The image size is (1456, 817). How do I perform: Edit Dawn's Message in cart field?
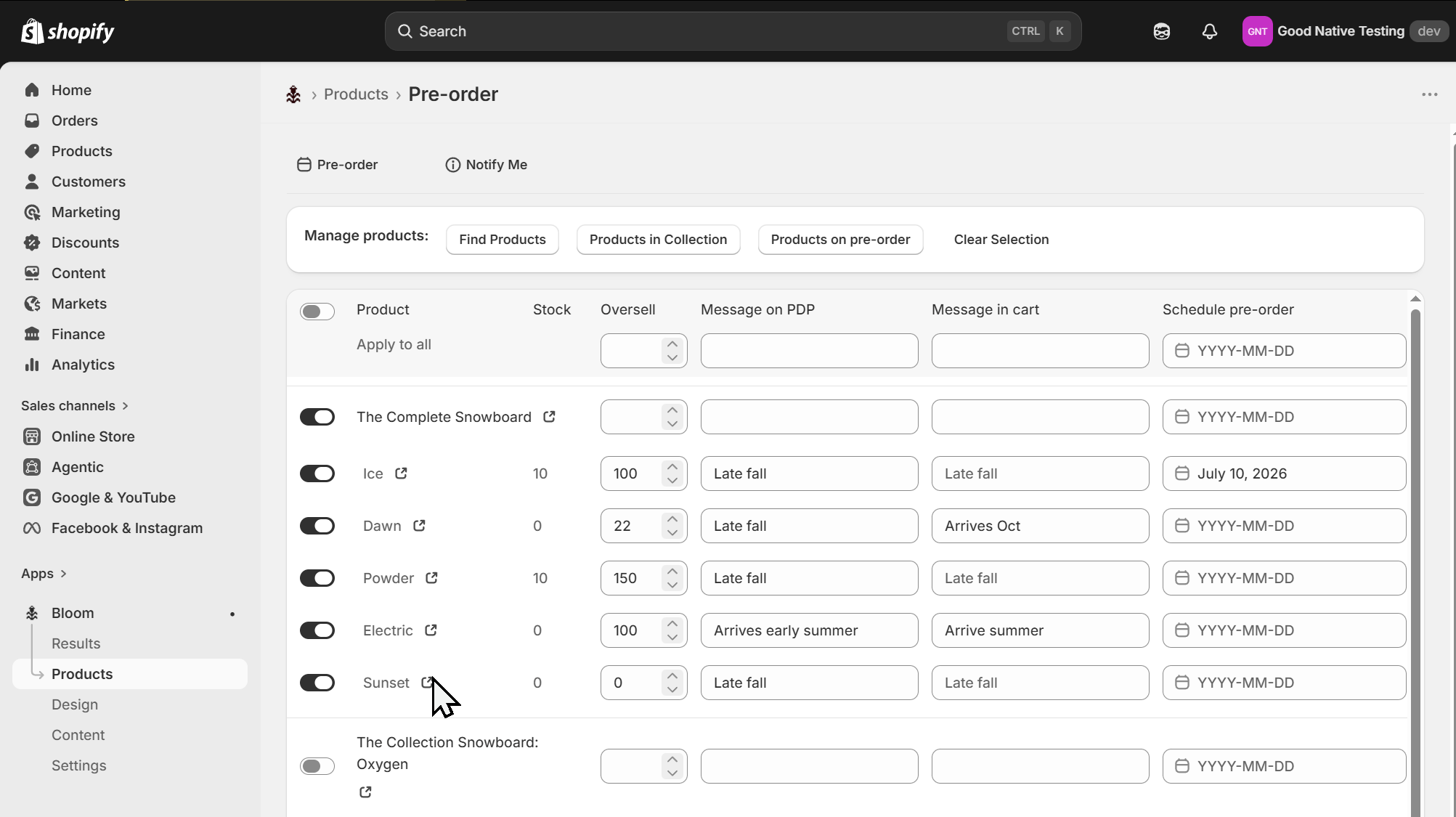[1040, 526]
